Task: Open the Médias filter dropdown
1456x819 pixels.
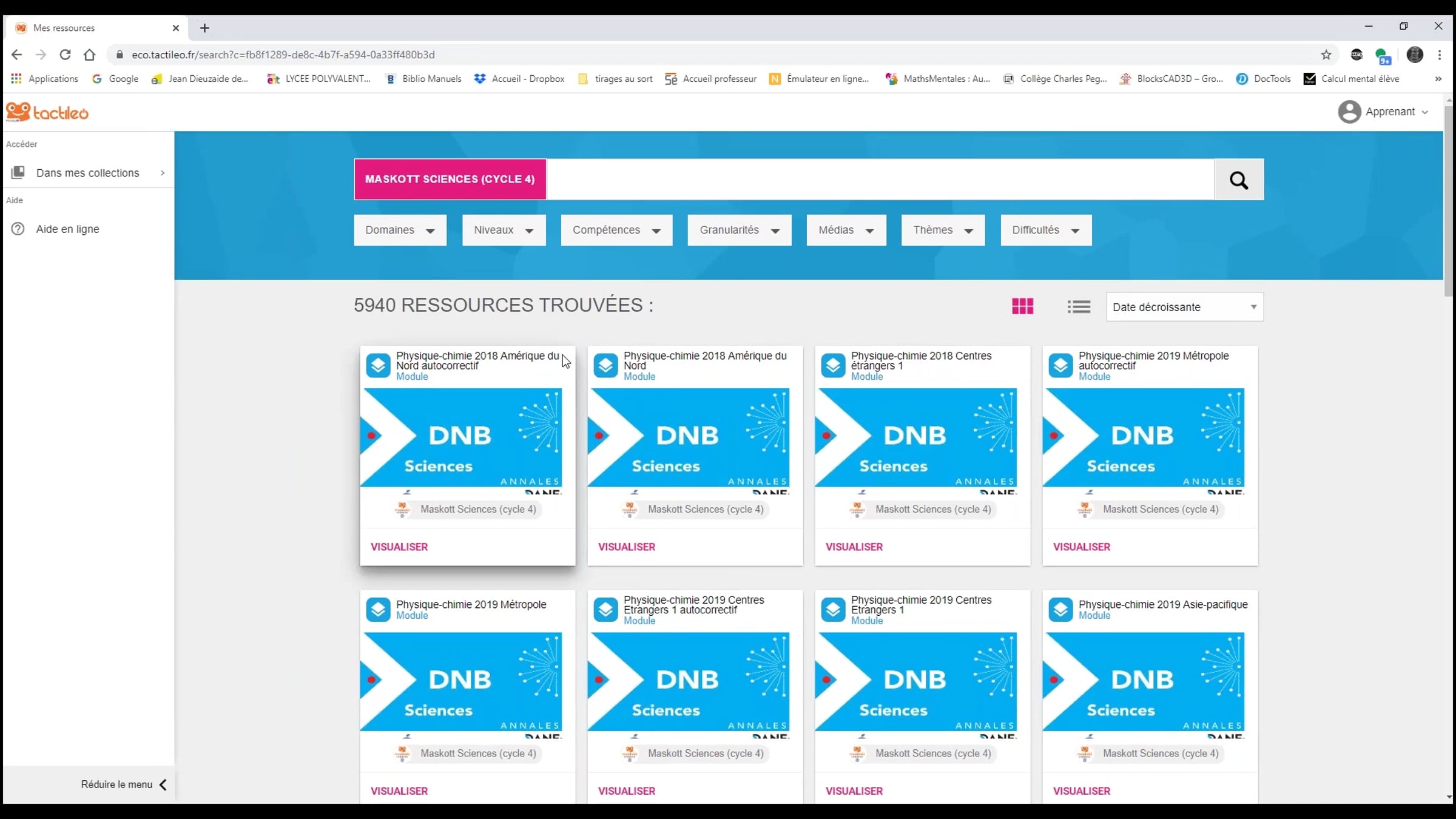Action: pyautogui.click(x=846, y=230)
